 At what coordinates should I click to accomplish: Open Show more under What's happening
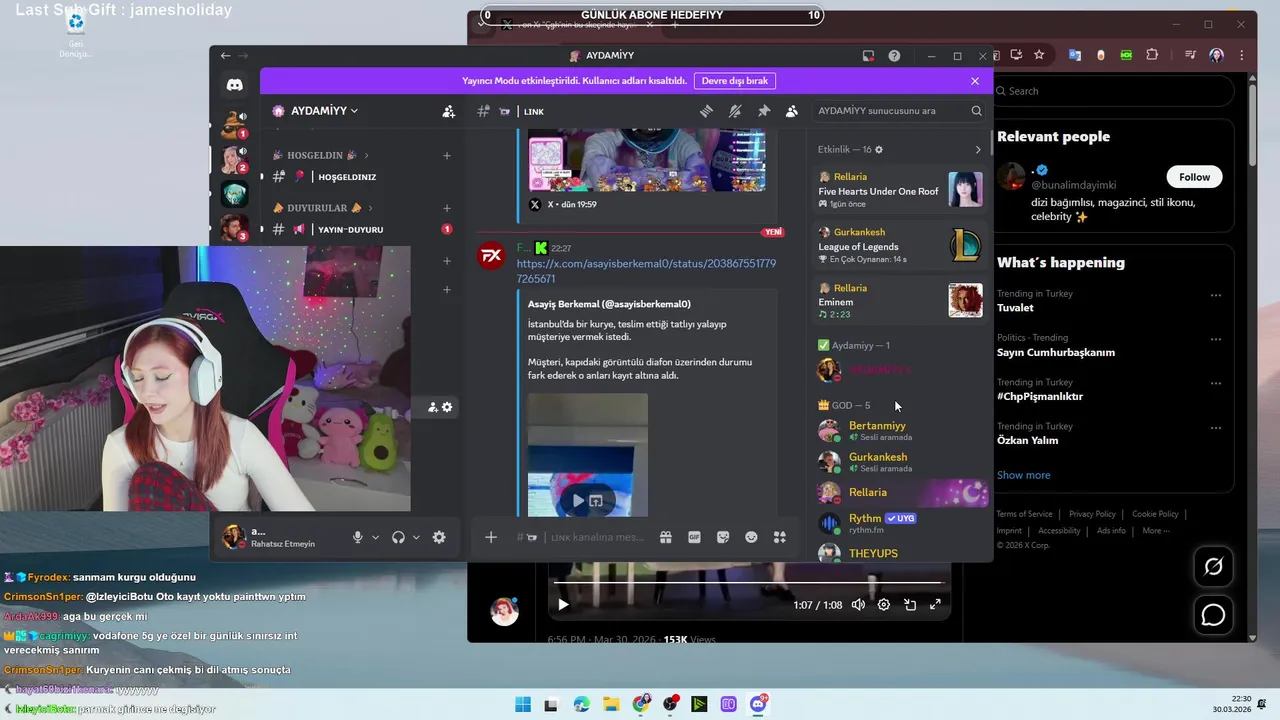click(x=1023, y=475)
